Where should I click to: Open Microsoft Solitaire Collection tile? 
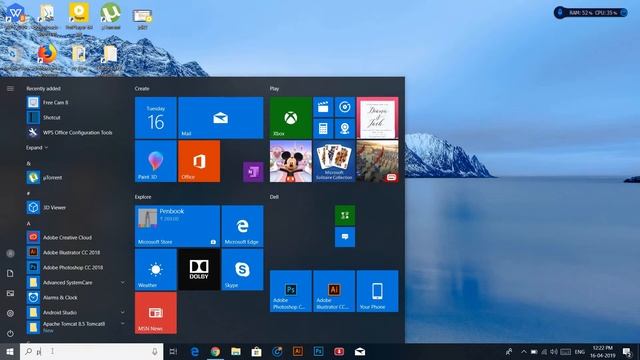coord(334,161)
